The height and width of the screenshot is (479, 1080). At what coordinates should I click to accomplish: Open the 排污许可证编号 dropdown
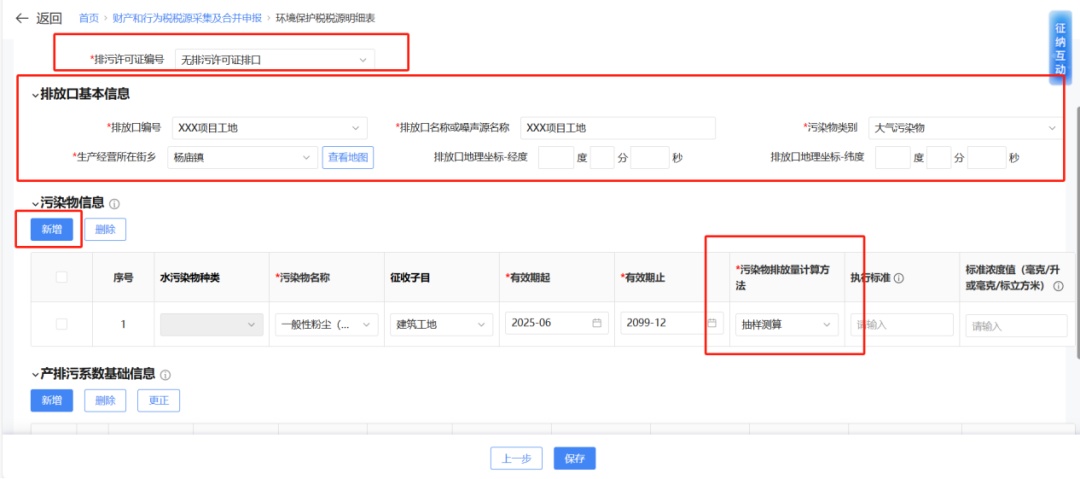pyautogui.click(x=275, y=60)
